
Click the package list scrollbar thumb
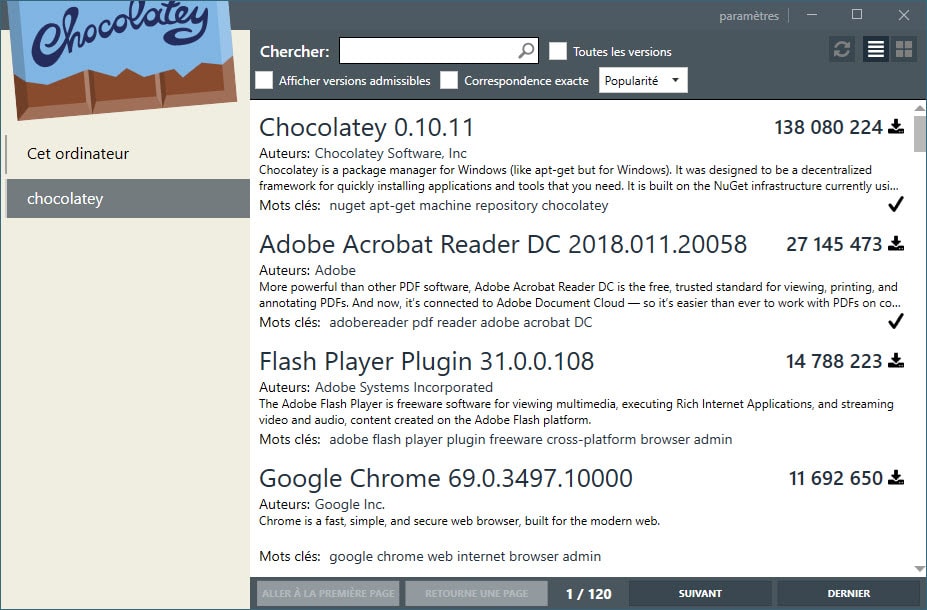(919, 134)
